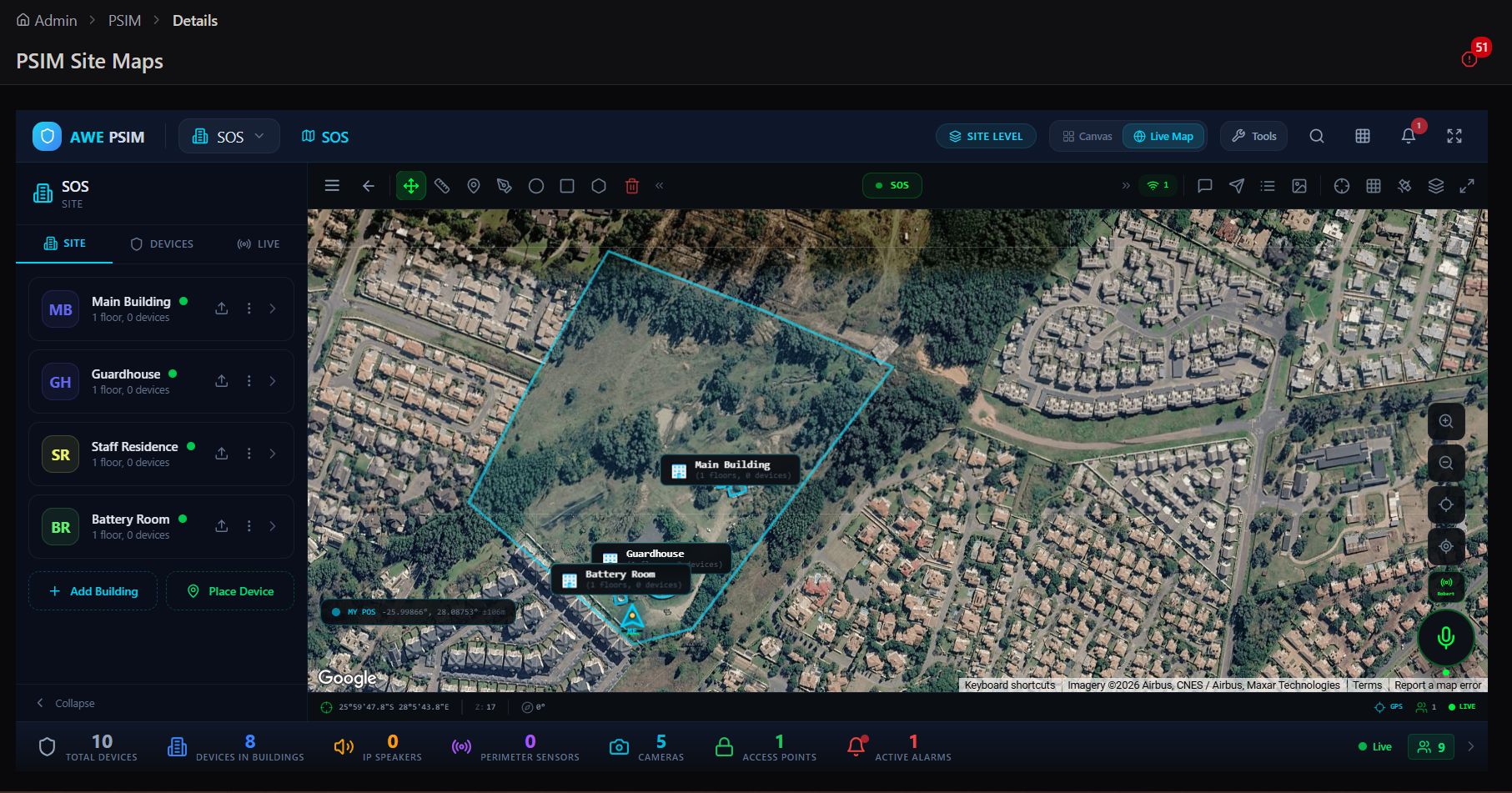The width and height of the screenshot is (1512, 793).
Task: Zoom out on the map
Action: click(x=1446, y=464)
